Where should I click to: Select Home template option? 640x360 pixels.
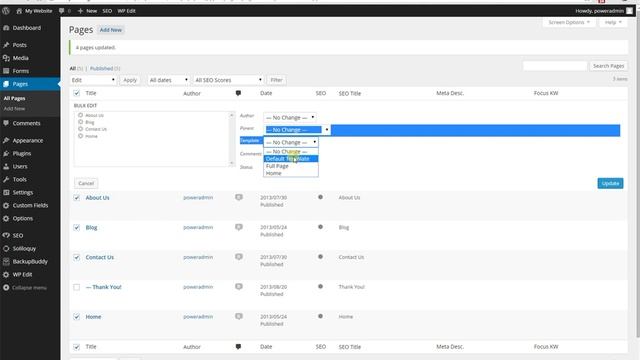point(291,173)
